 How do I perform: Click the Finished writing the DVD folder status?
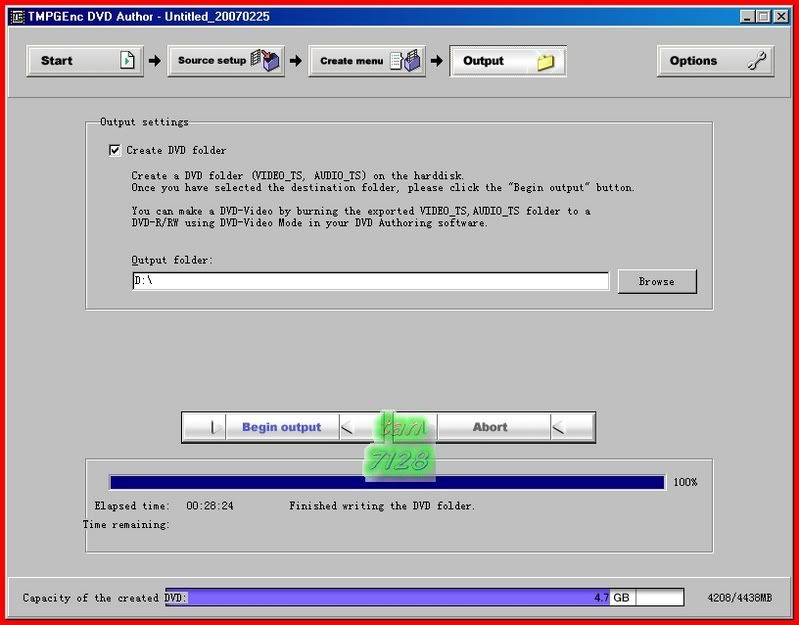pyautogui.click(x=382, y=506)
